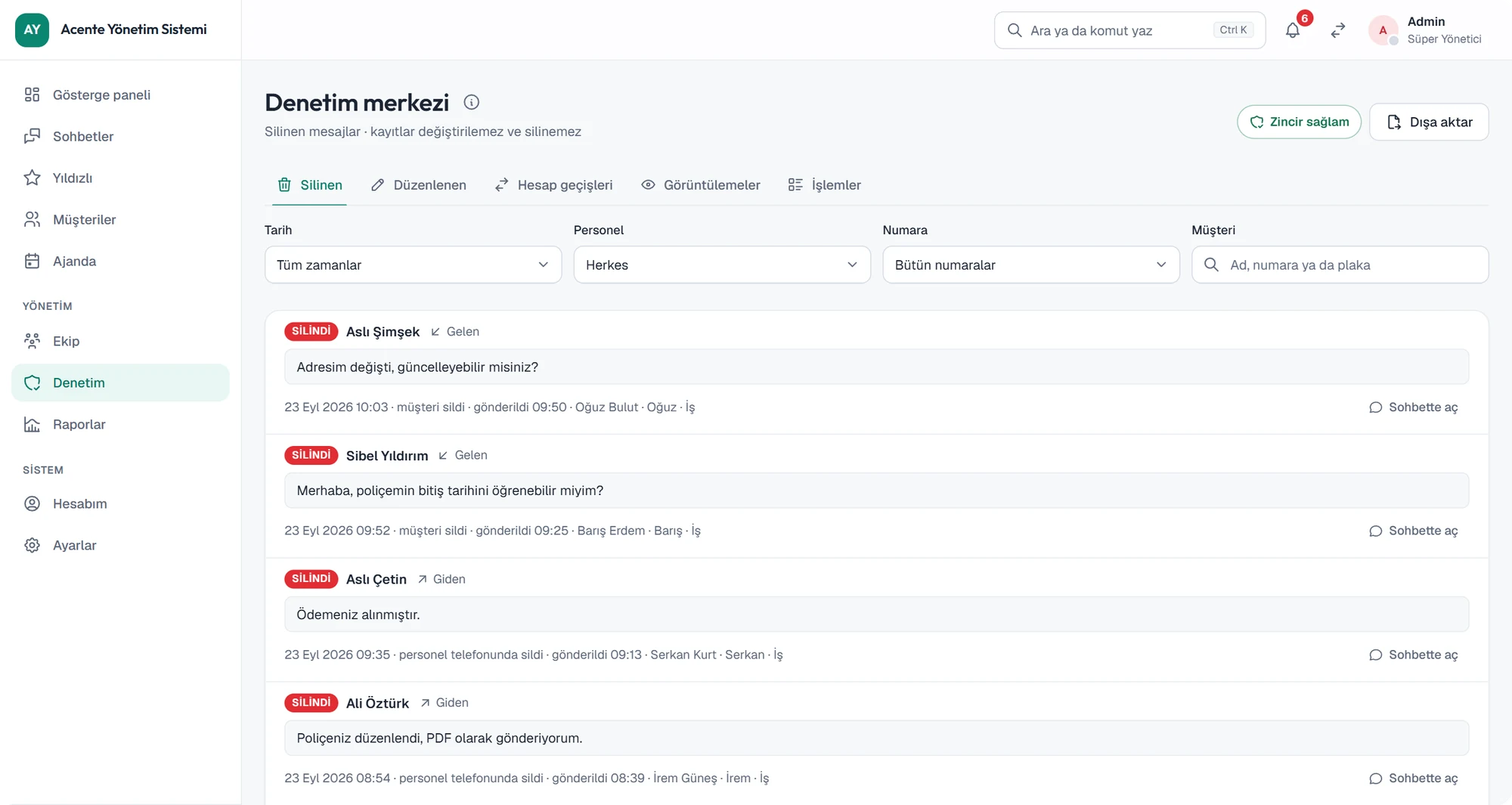Viewport: 1512px width, 805px height.
Task: Navigate to Müşteriler
Action: [x=121, y=219]
